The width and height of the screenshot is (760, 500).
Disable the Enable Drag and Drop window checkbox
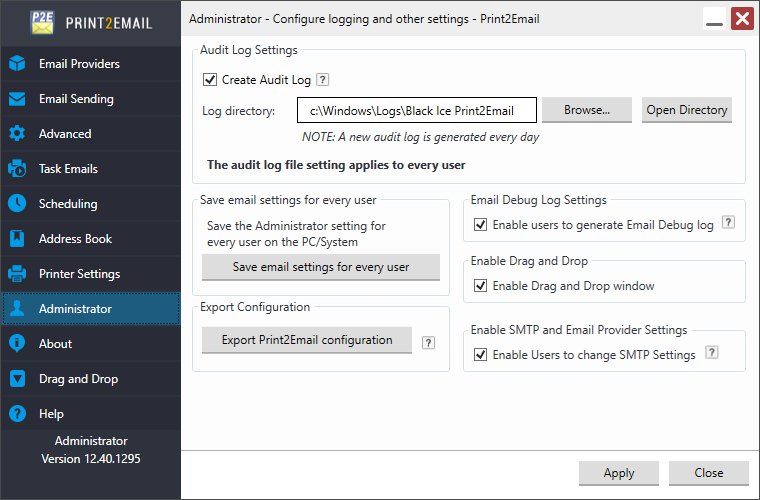pyautogui.click(x=481, y=286)
